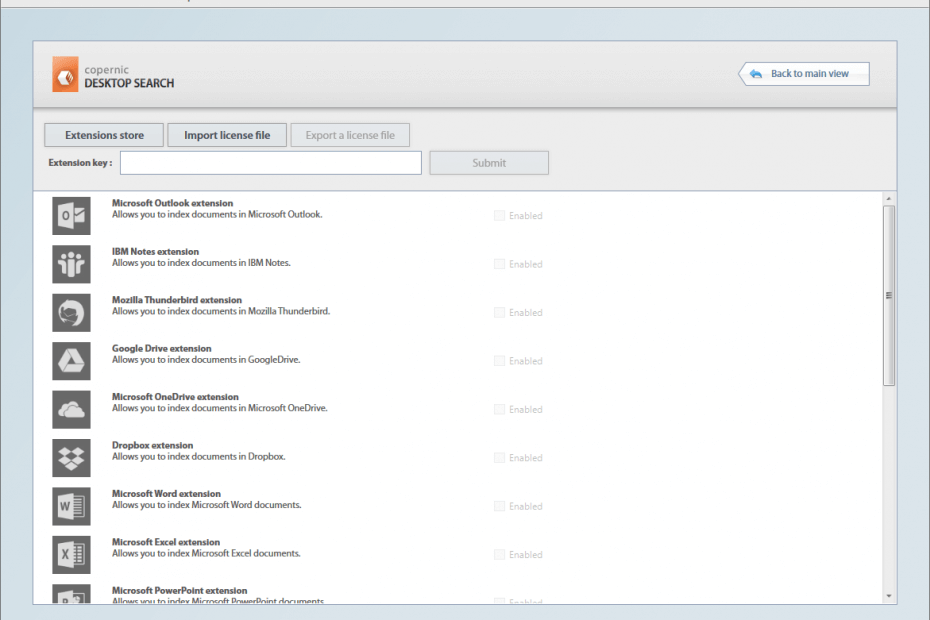Click the Mozilla Thunderbird extension icon

[x=71, y=313]
